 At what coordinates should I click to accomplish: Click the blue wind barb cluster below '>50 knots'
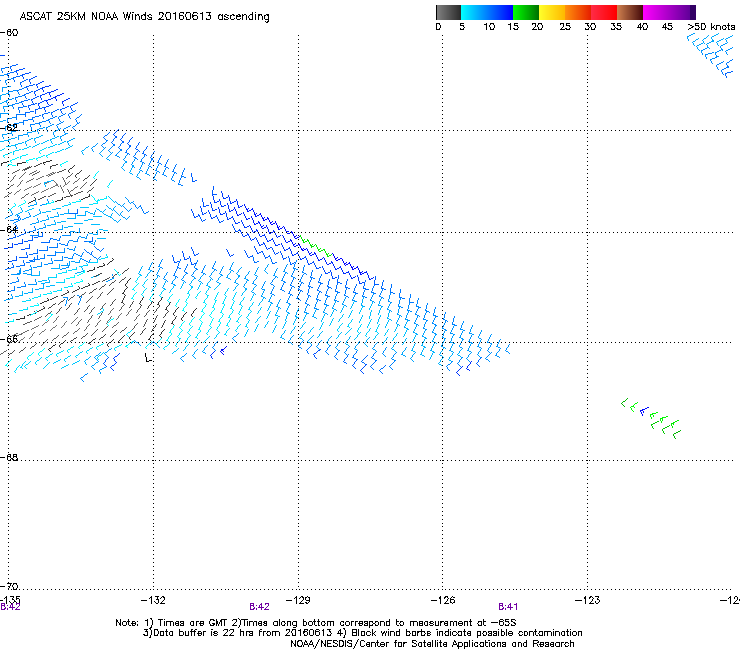pos(711,55)
